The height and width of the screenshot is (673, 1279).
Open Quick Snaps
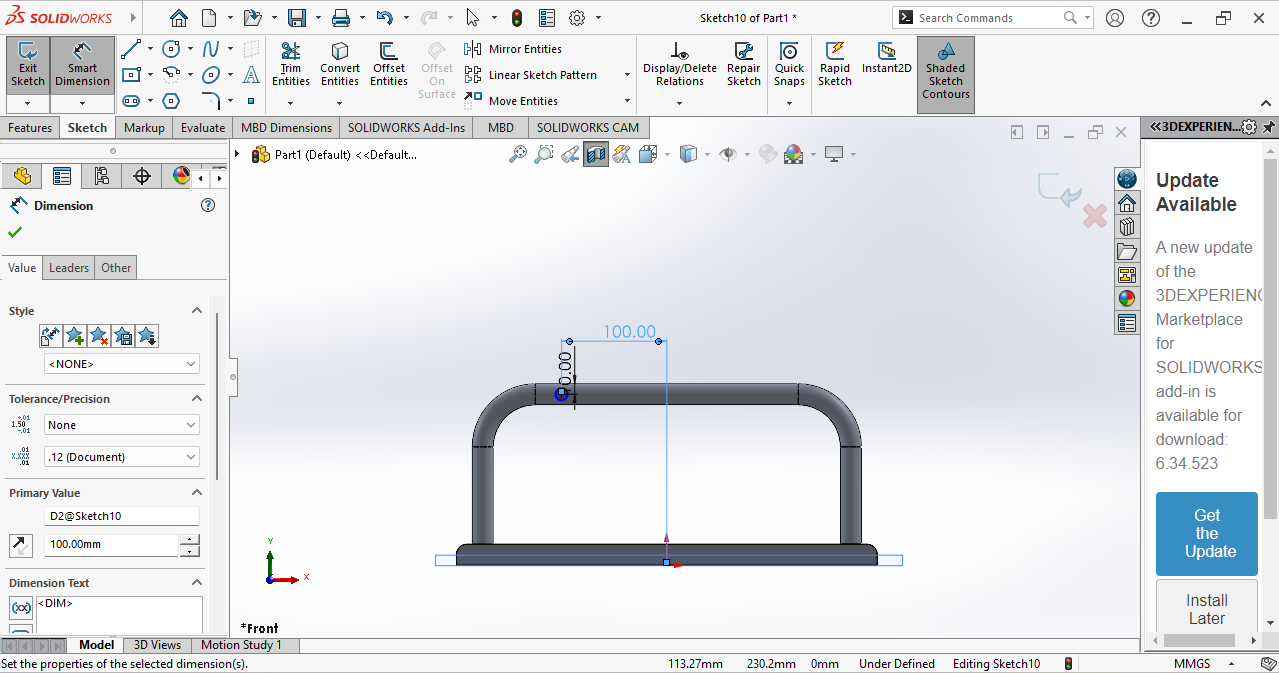pyautogui.click(x=789, y=65)
